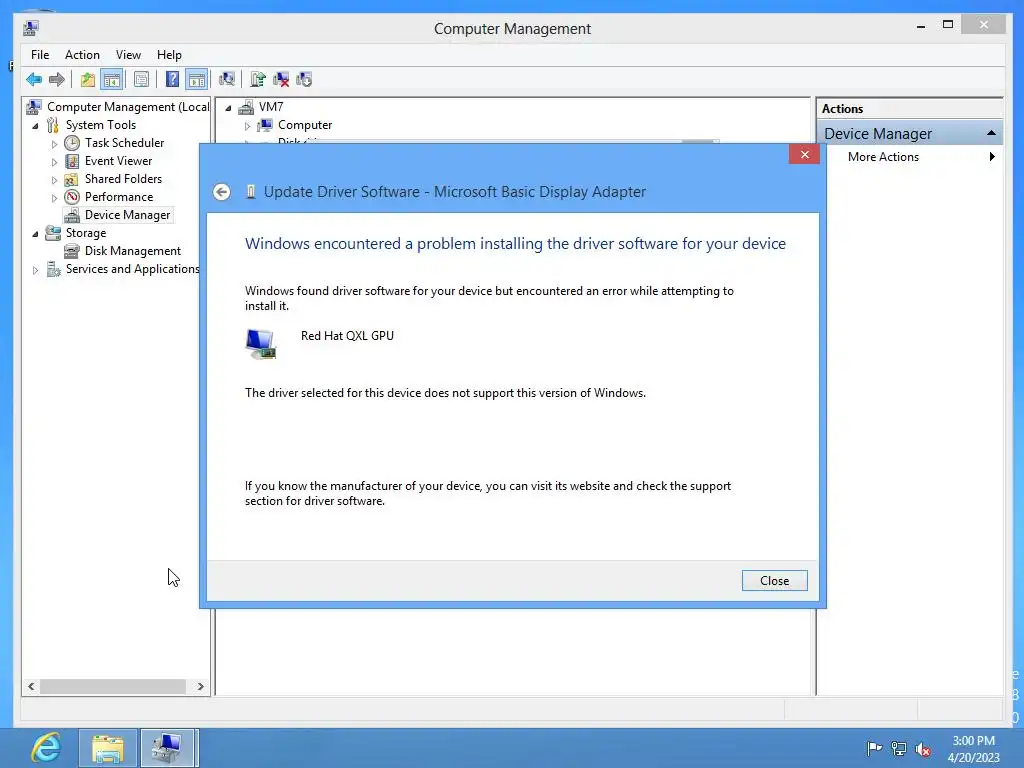Open the View menu
The image size is (1024, 768).
[x=128, y=55]
